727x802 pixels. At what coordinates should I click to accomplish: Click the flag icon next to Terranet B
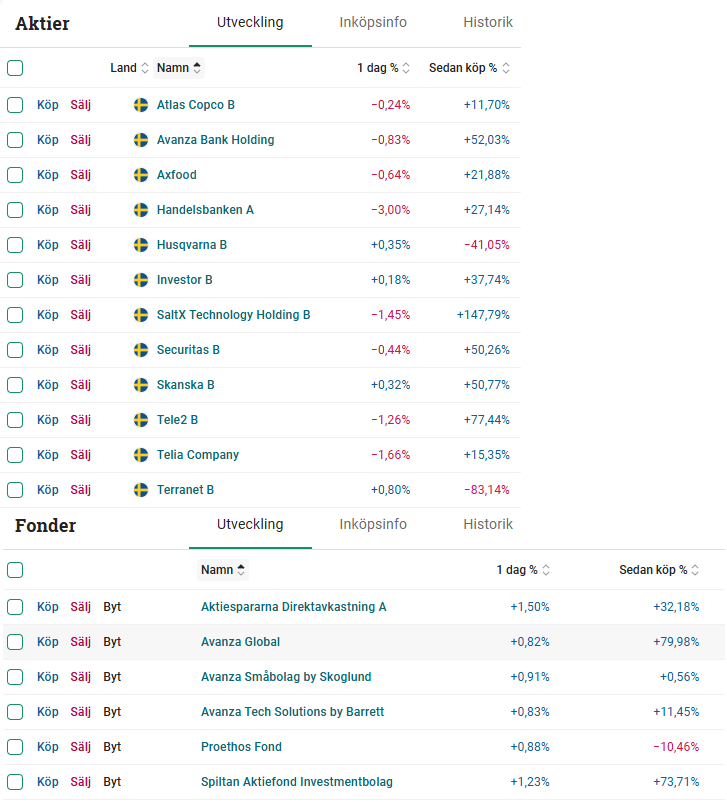coord(141,490)
